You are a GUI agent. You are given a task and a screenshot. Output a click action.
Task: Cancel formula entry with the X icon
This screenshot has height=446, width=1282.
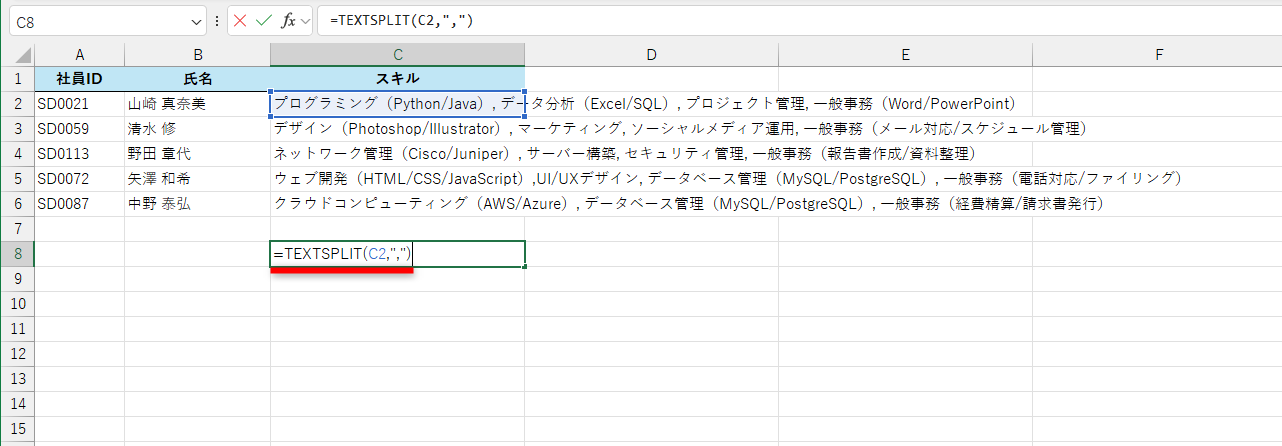tap(240, 20)
